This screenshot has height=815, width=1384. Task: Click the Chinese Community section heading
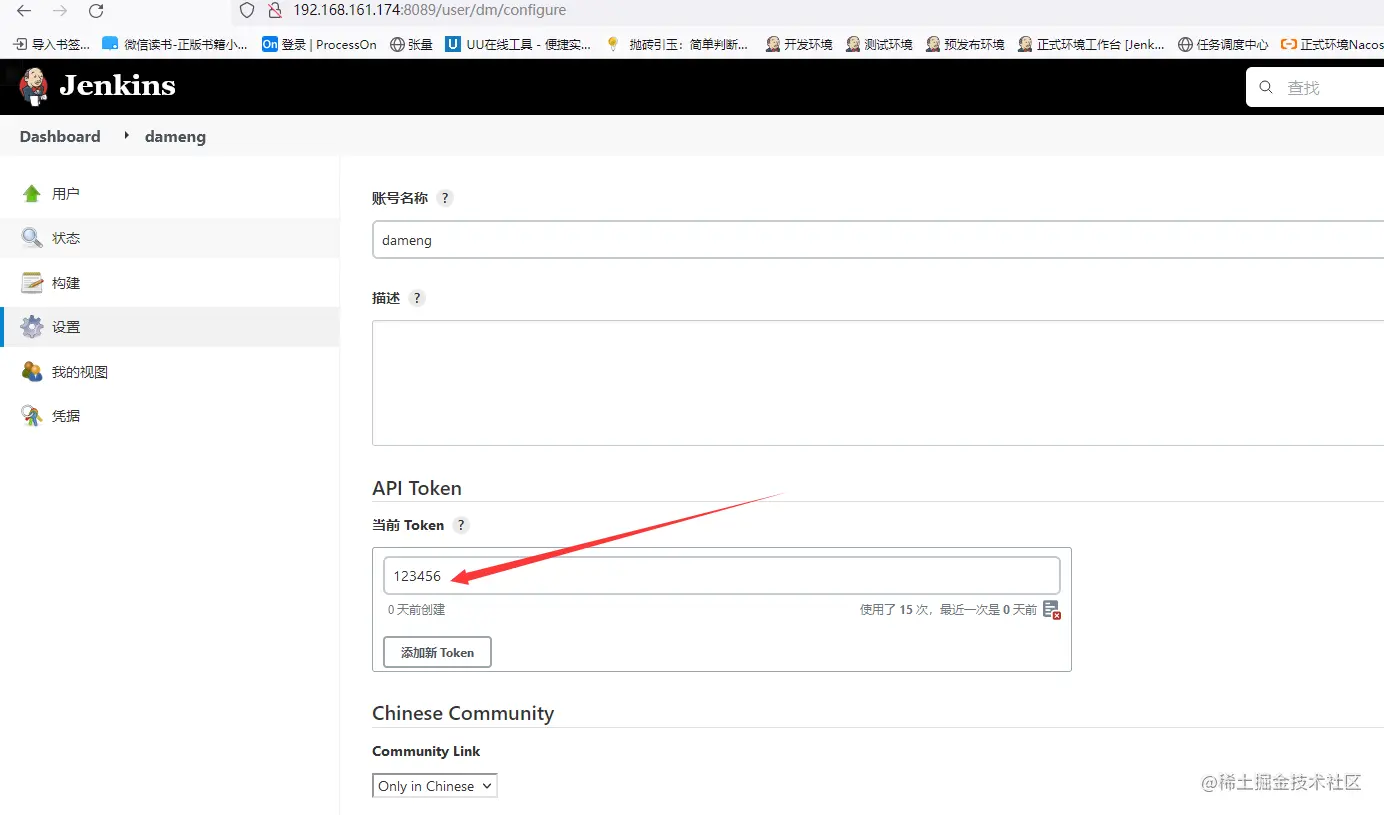pyautogui.click(x=463, y=713)
